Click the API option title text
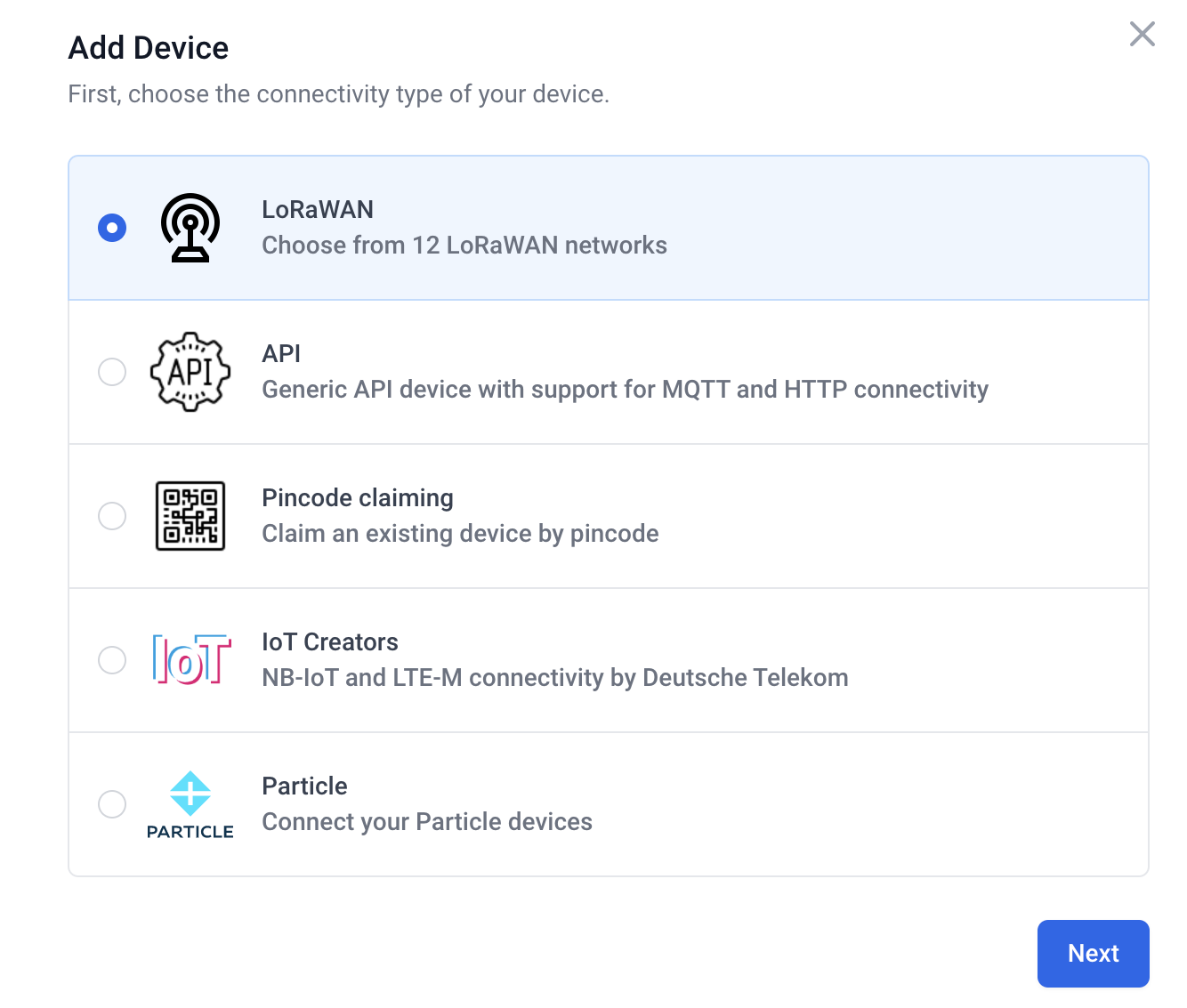 [x=281, y=354]
